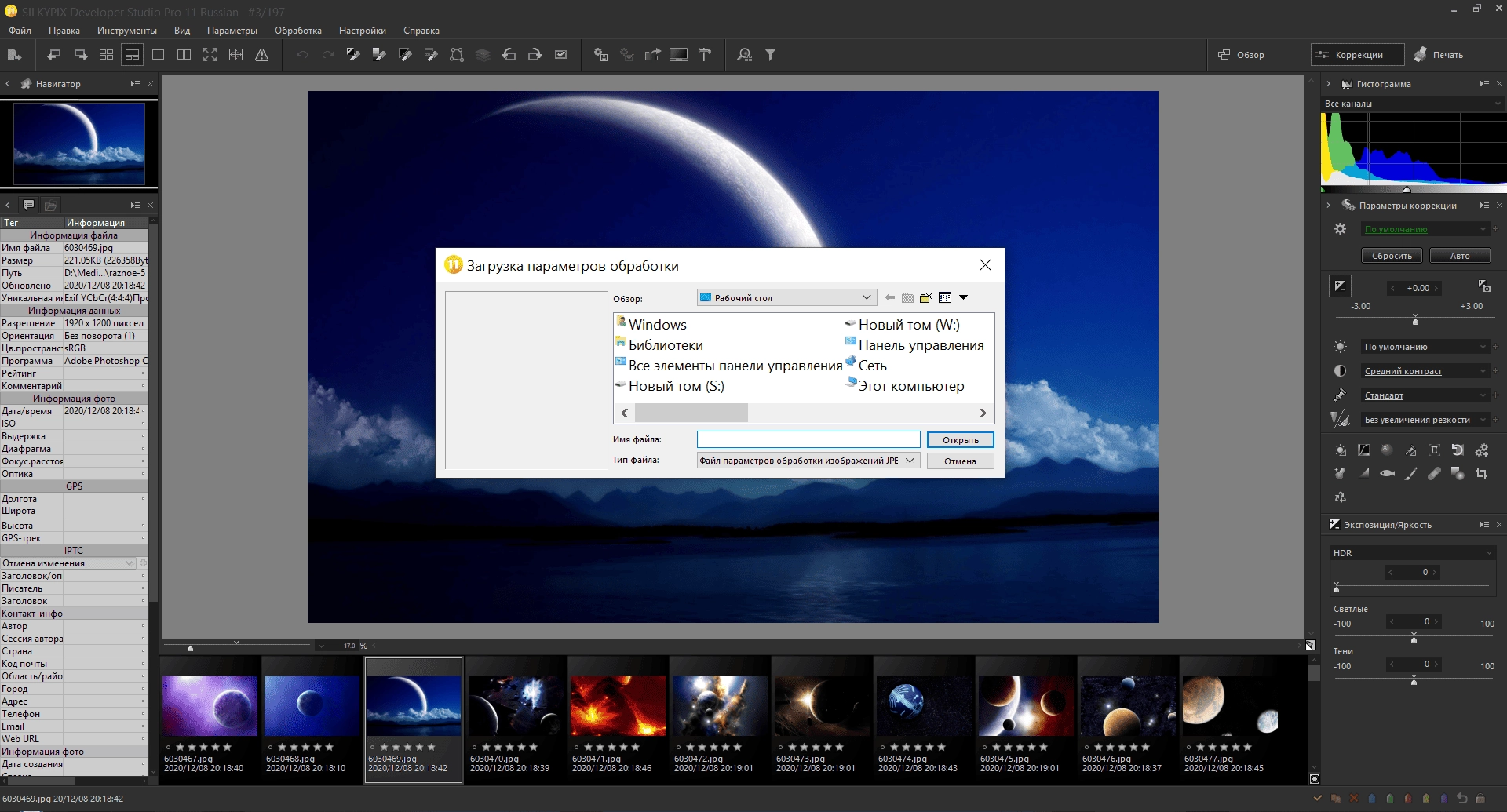
Task: Open the gradient triangle tool icon
Action: 1363,474
